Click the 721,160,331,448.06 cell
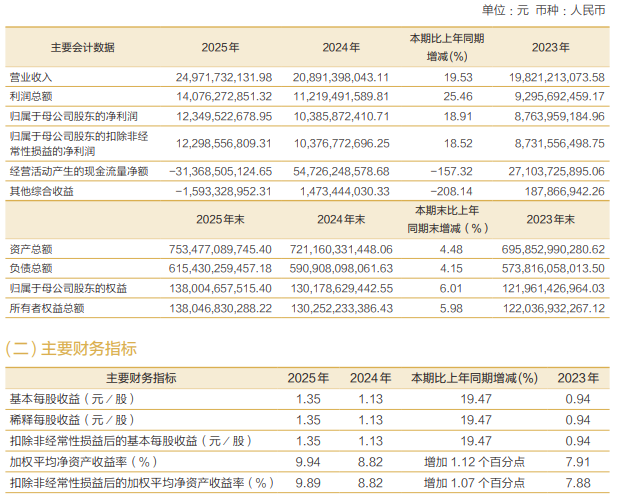This screenshot has width=618, height=498. (x=341, y=249)
